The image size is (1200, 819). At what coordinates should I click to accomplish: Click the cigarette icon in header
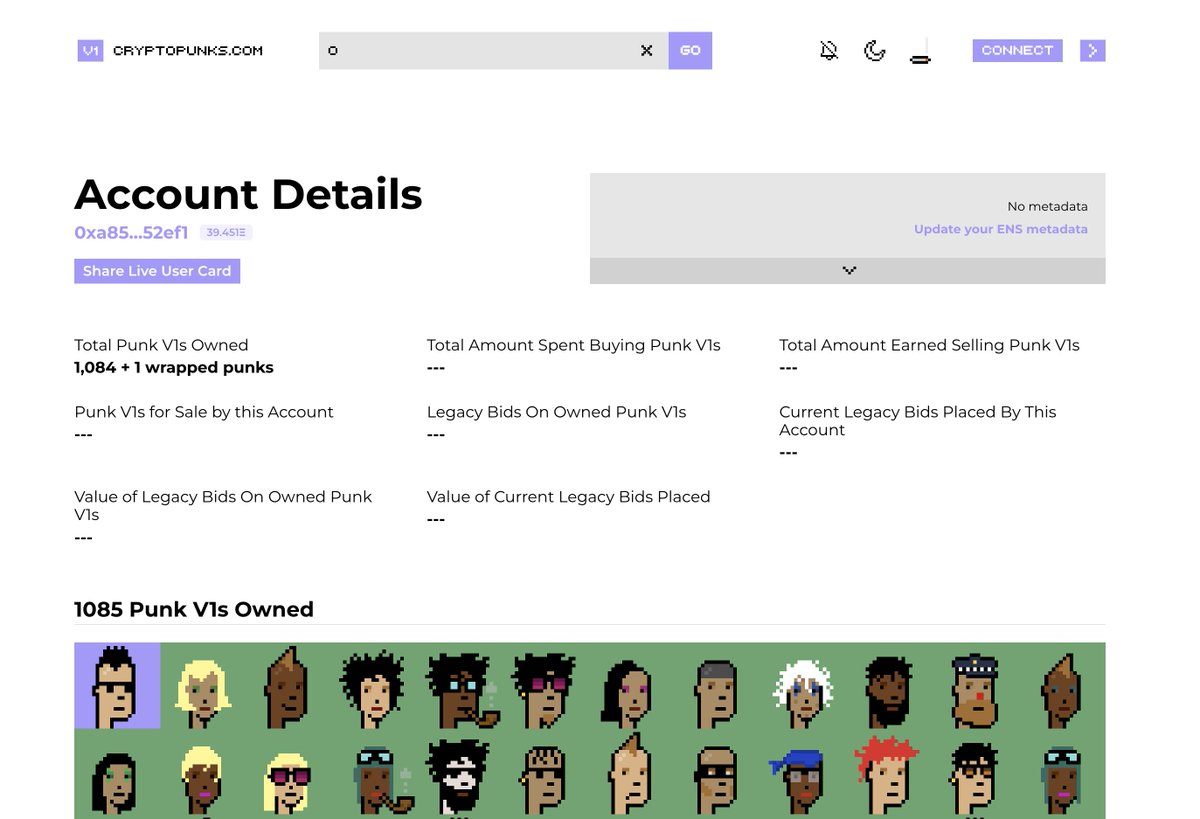[x=921, y=52]
